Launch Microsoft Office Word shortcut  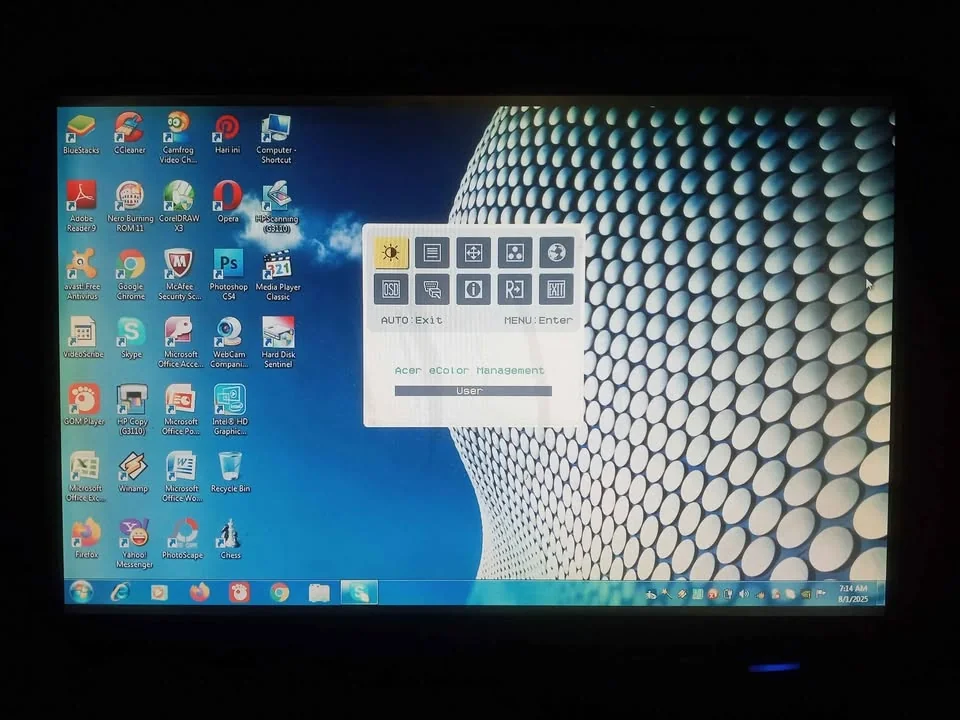(x=182, y=477)
